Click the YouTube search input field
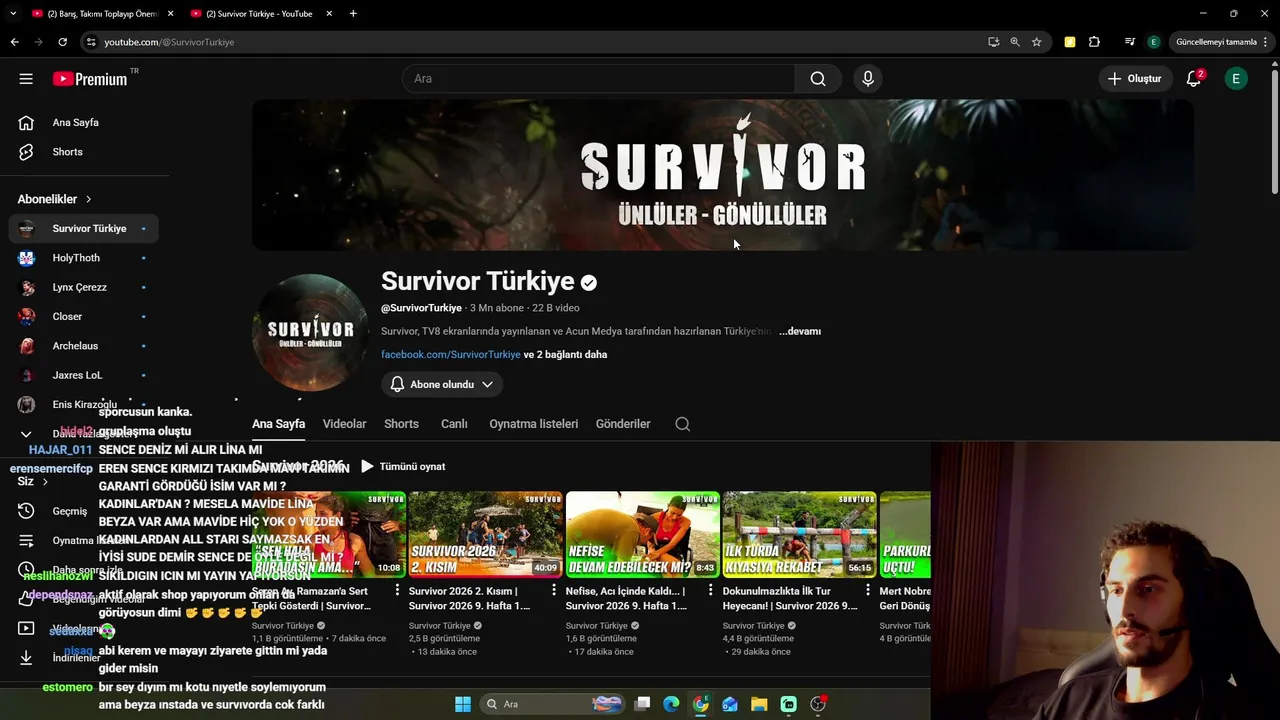Viewport: 1280px width, 720px height. point(598,79)
